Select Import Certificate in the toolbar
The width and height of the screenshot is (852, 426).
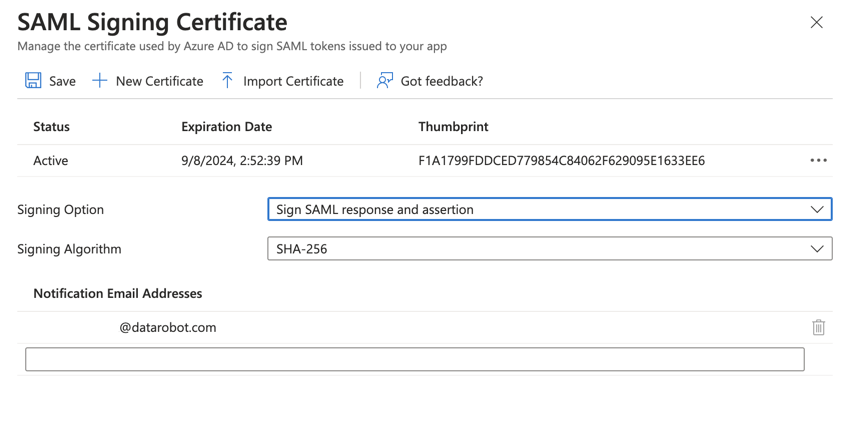click(294, 81)
